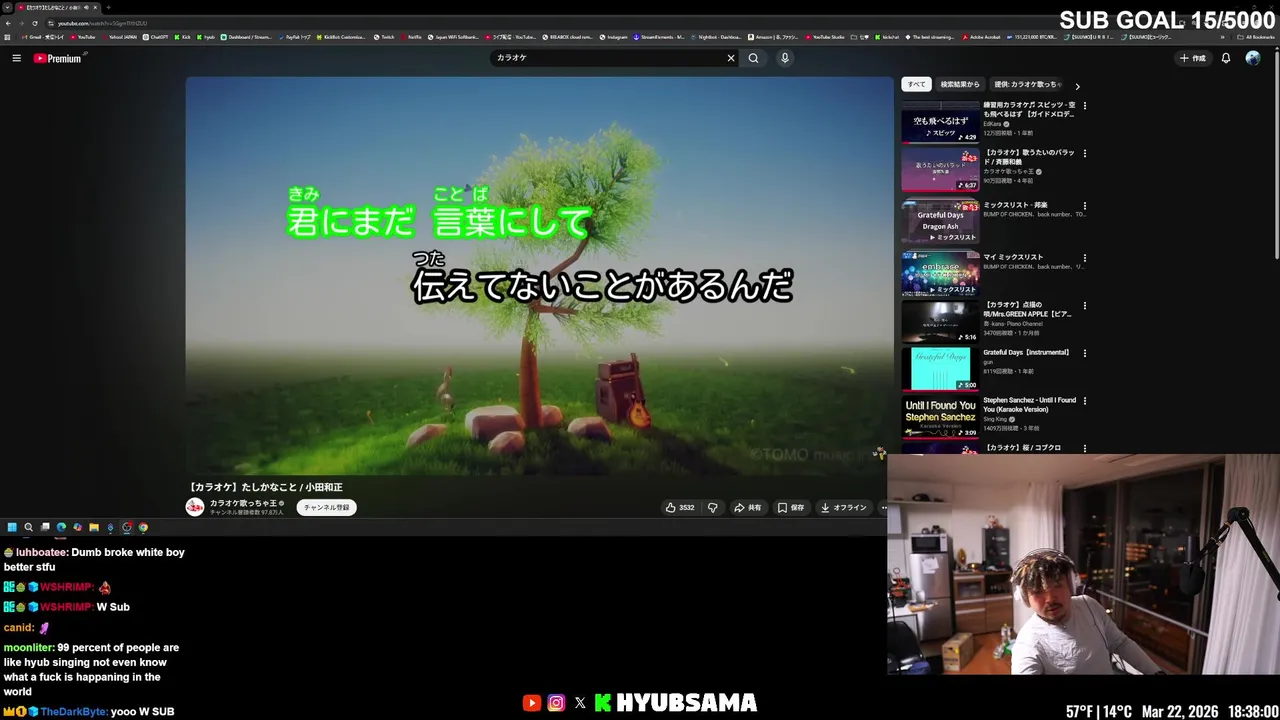The width and height of the screenshot is (1280, 720).
Task: Subscribe using チャンネル登録 button
Action: pyautogui.click(x=326, y=507)
